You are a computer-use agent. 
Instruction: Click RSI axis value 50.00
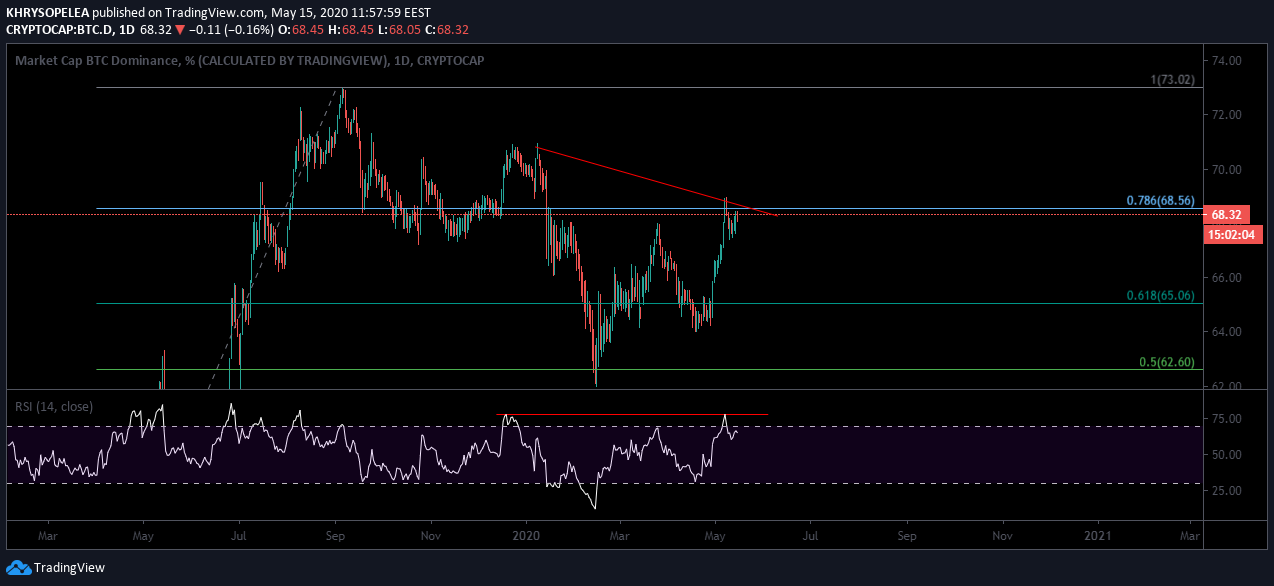click(x=1226, y=454)
